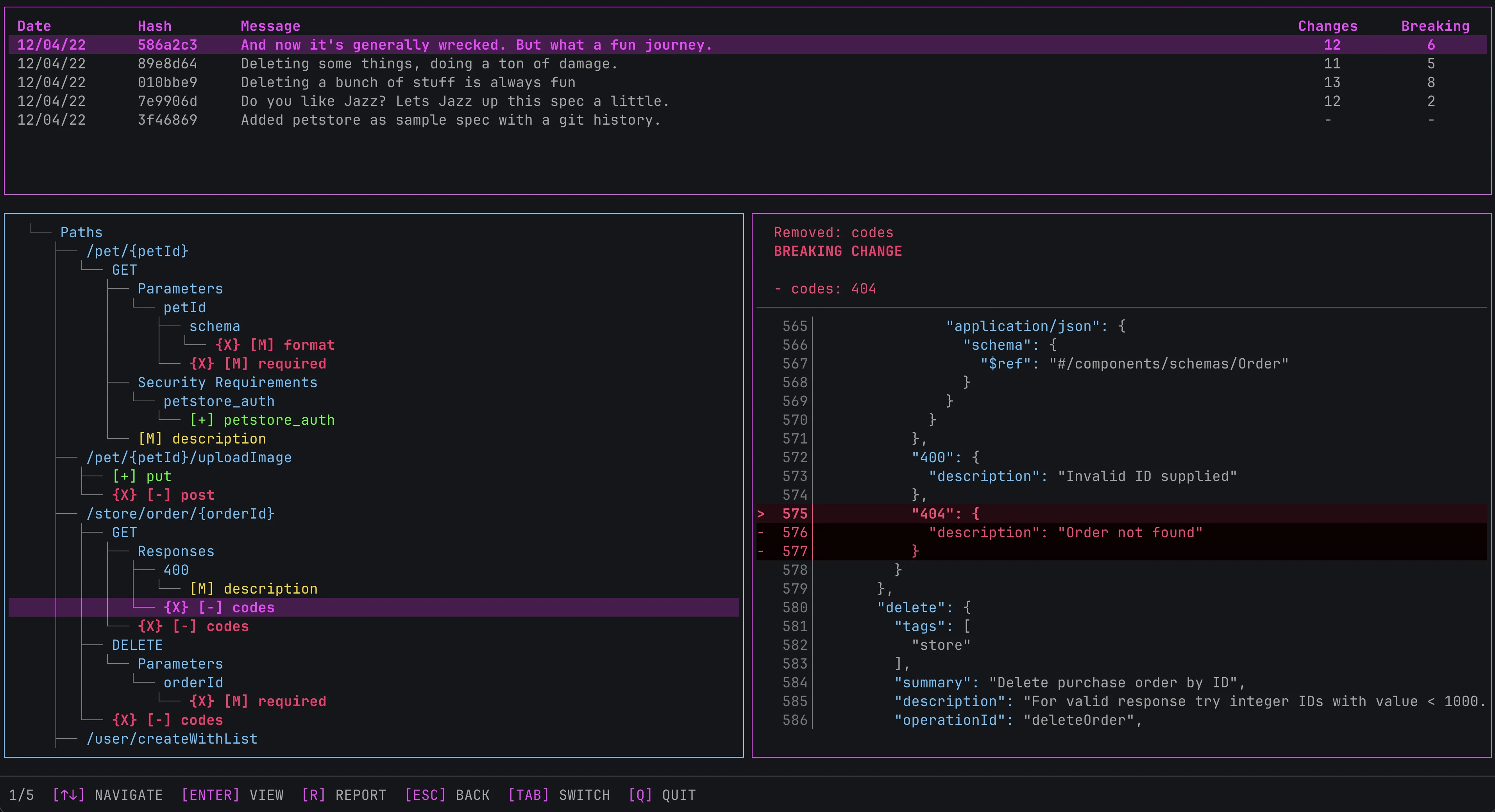This screenshot has width=1495, height=812.
Task: Select the orderId parameter node
Action: [193, 683]
